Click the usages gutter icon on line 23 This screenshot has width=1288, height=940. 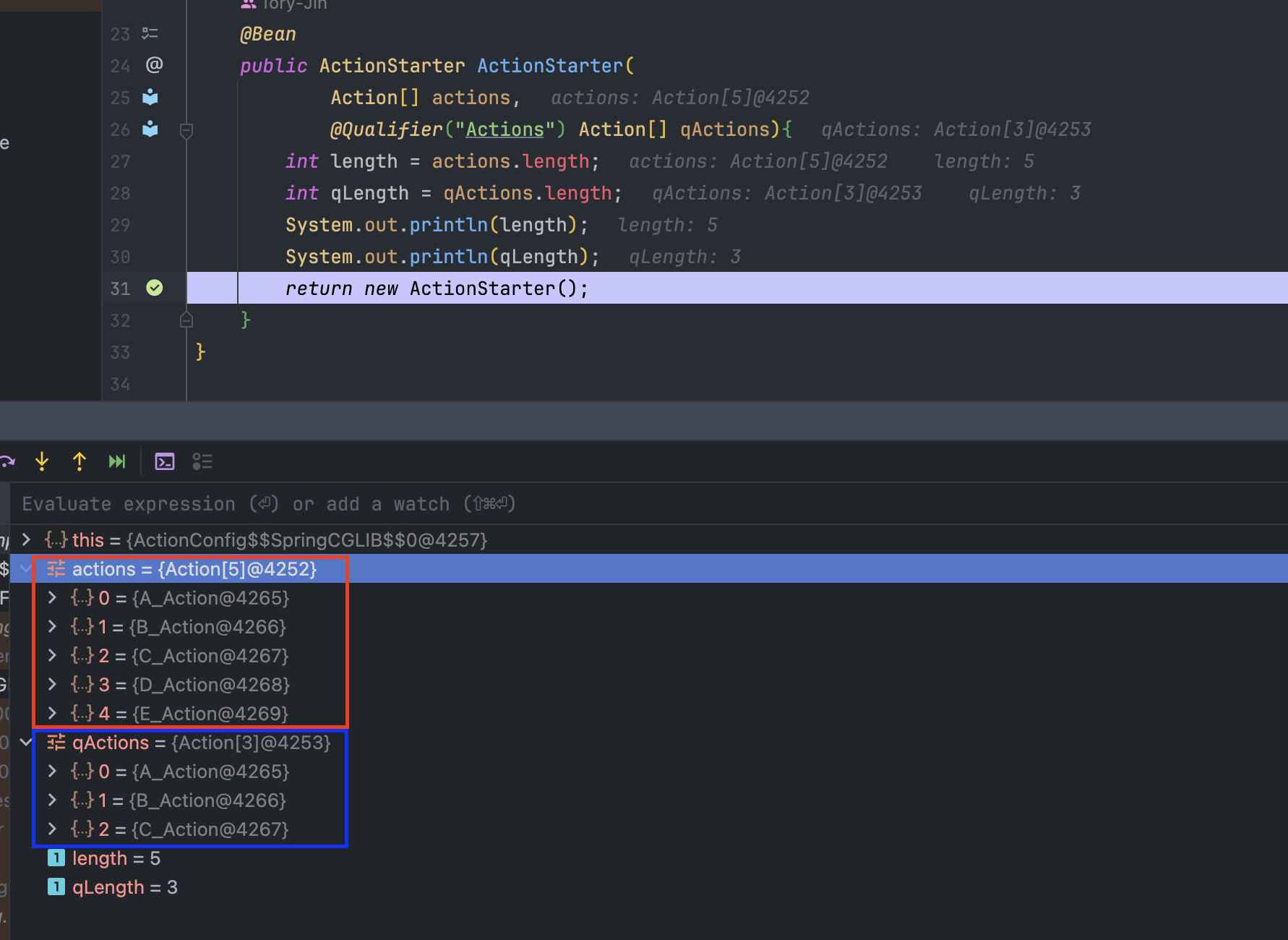tap(150, 33)
